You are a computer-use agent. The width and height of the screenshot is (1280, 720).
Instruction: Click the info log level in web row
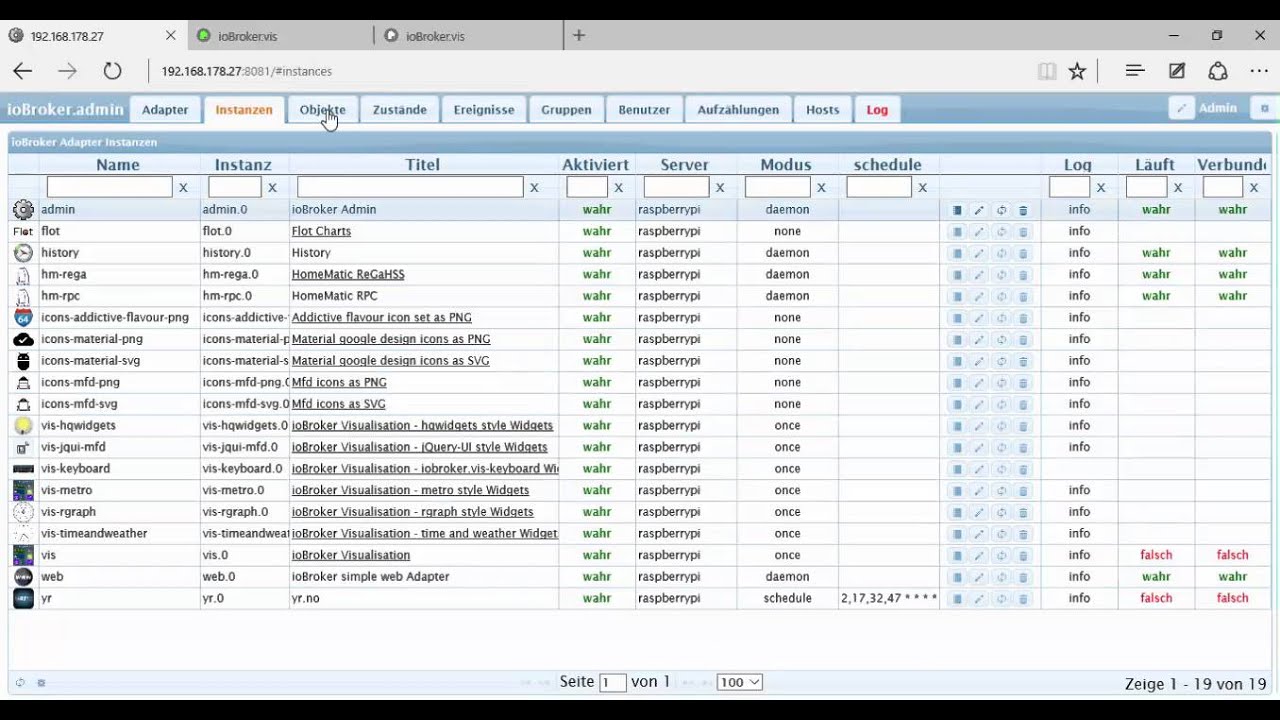click(x=1079, y=576)
